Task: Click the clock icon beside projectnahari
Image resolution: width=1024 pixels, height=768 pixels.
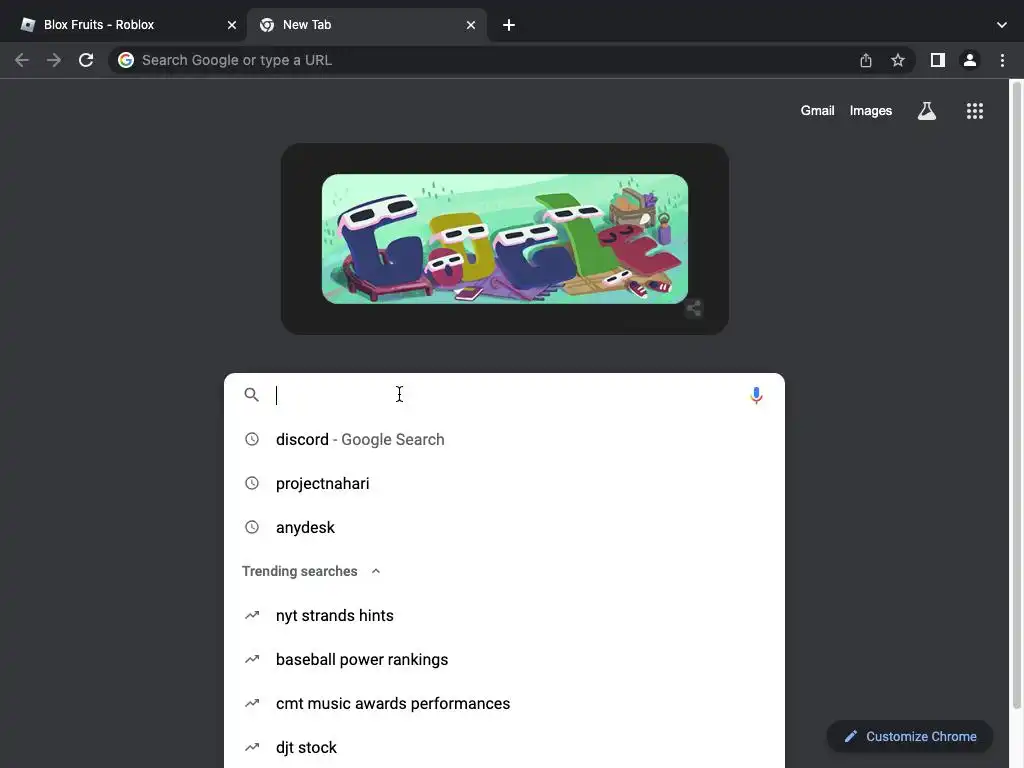Action: [x=251, y=483]
